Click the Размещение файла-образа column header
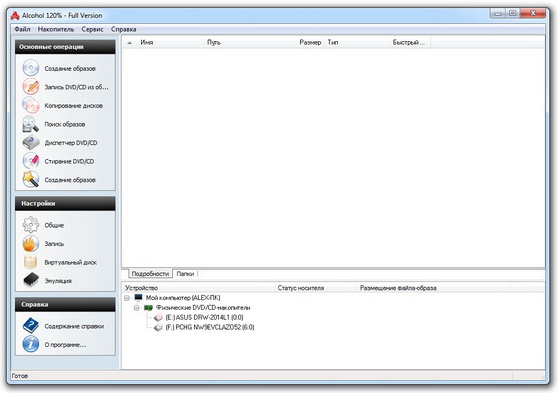 click(433, 288)
